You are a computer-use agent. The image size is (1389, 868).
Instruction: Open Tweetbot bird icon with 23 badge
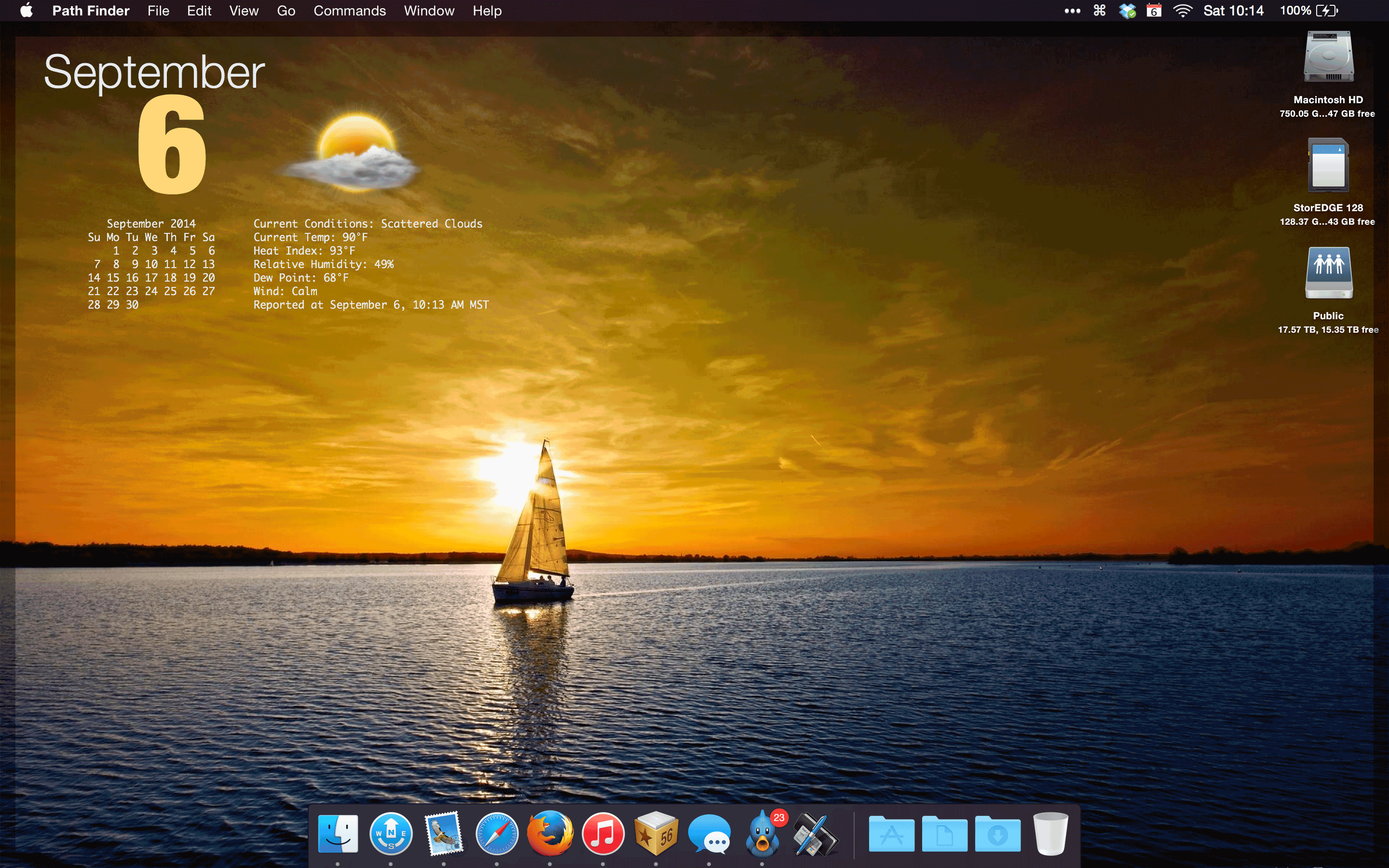click(x=762, y=834)
